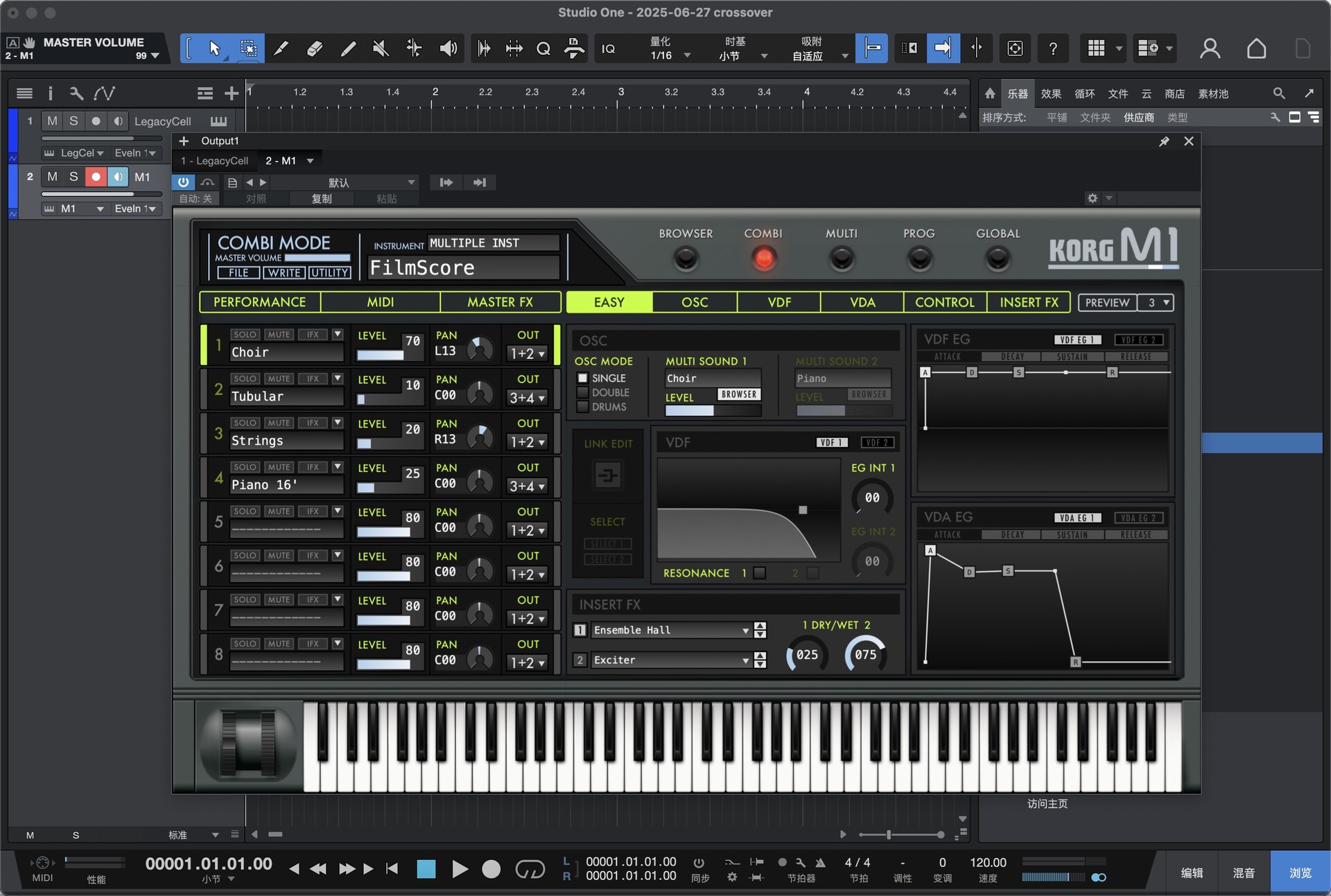Expand Exciter insert effect dropdown
This screenshot has height=896, width=1331.
tap(745, 661)
